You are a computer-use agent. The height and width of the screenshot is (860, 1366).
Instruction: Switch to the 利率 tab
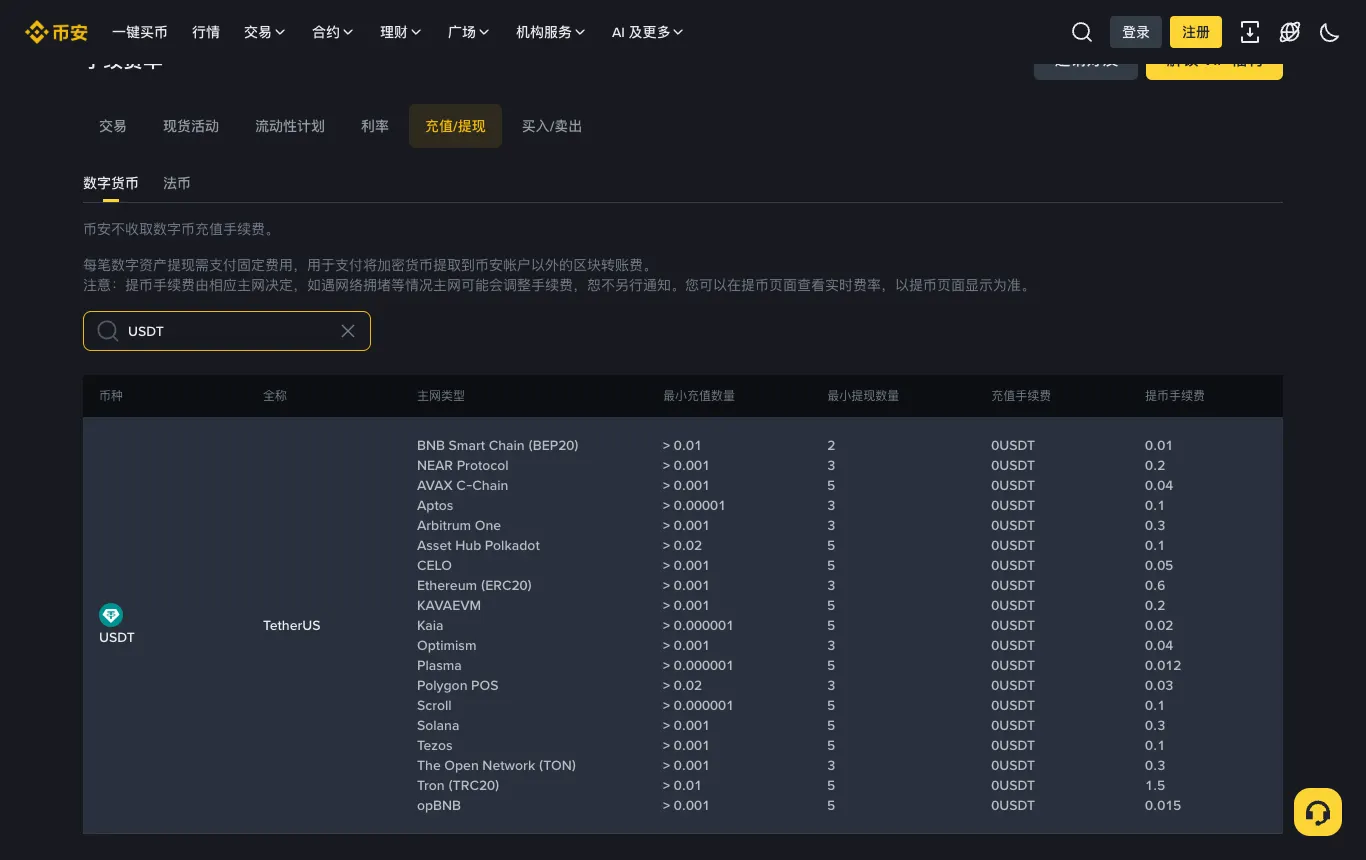tap(375, 126)
